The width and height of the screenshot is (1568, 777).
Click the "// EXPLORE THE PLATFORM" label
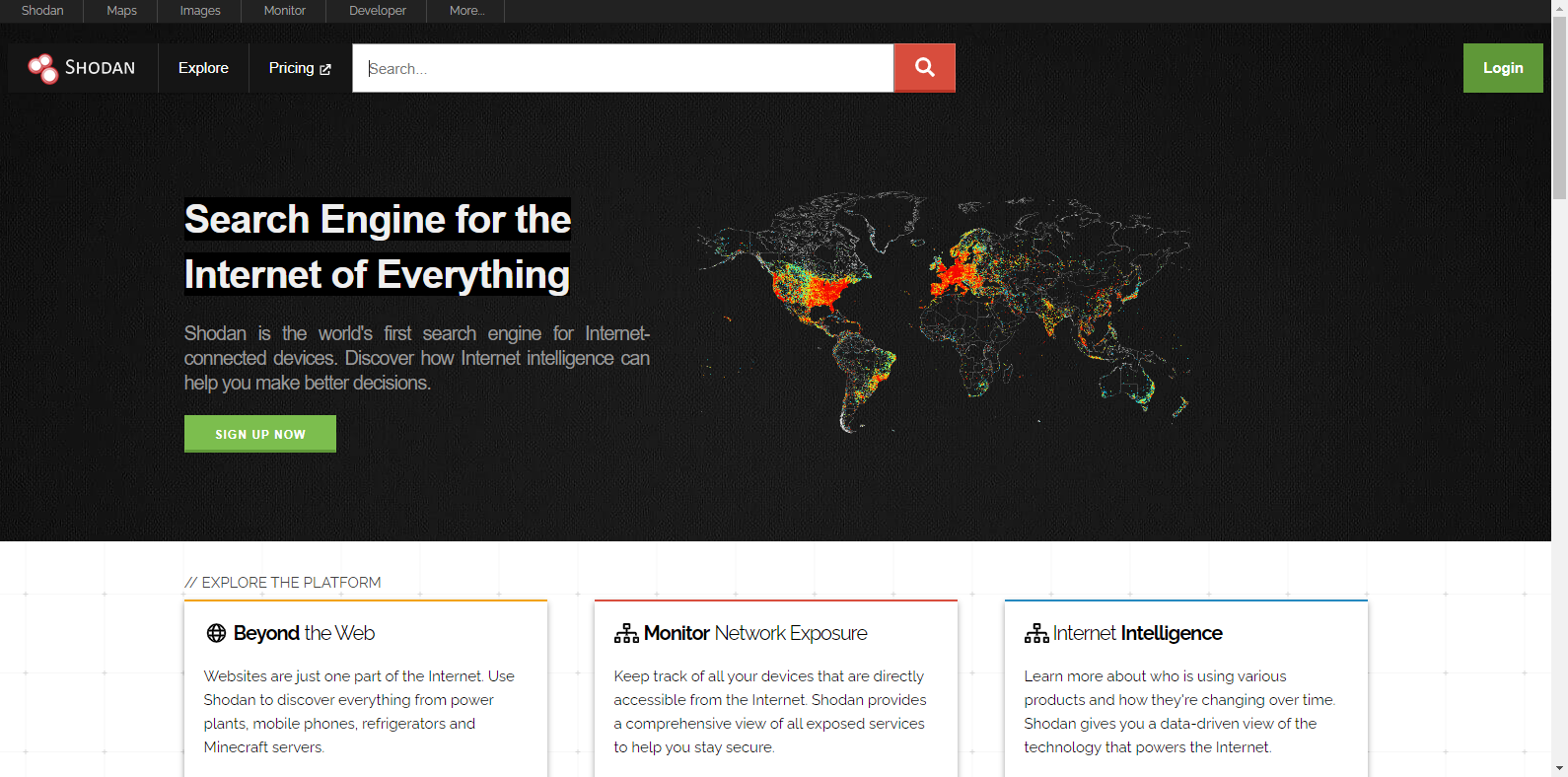point(282,583)
